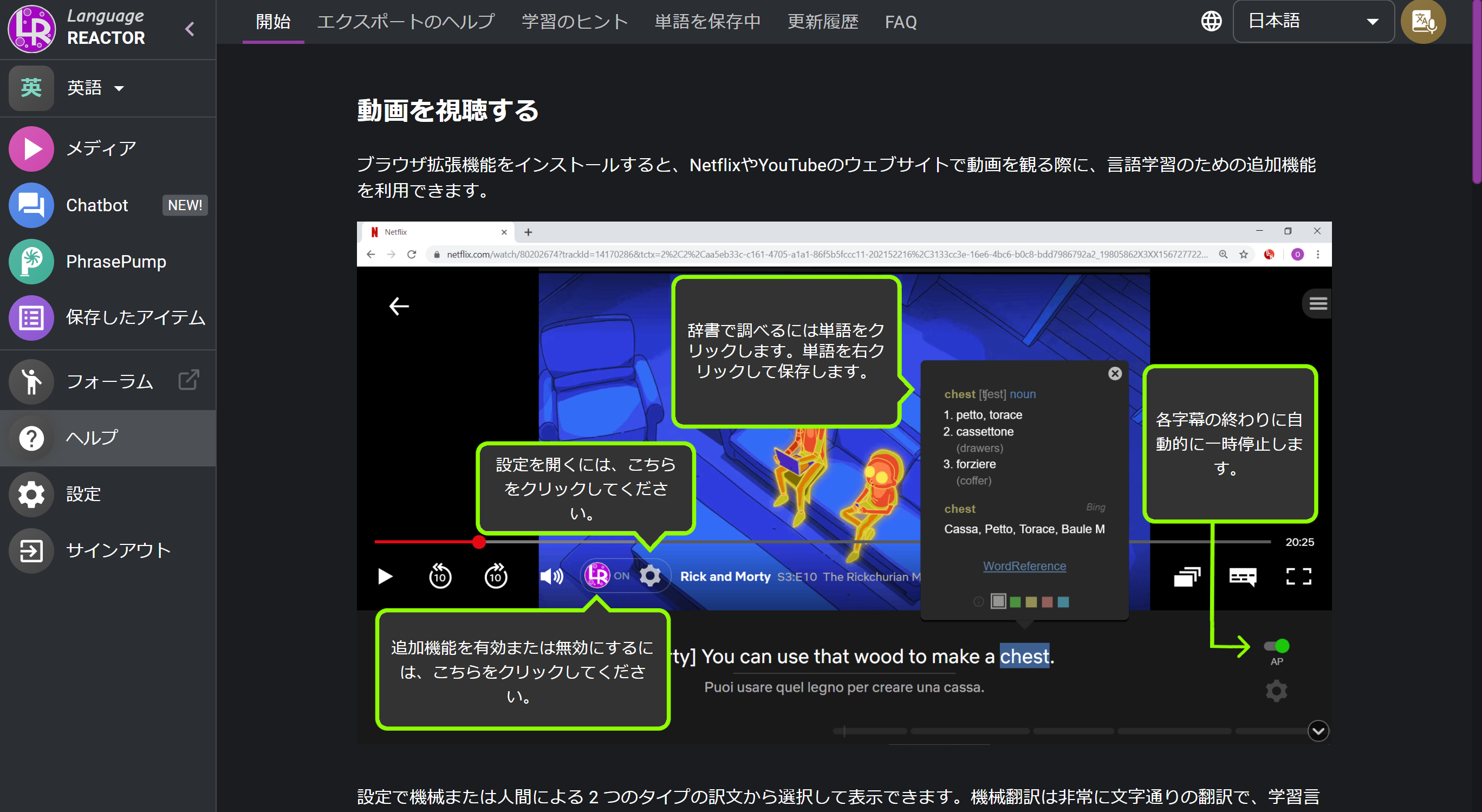Click the subtitles icon in the player
The width and height of the screenshot is (1482, 812).
(1243, 576)
